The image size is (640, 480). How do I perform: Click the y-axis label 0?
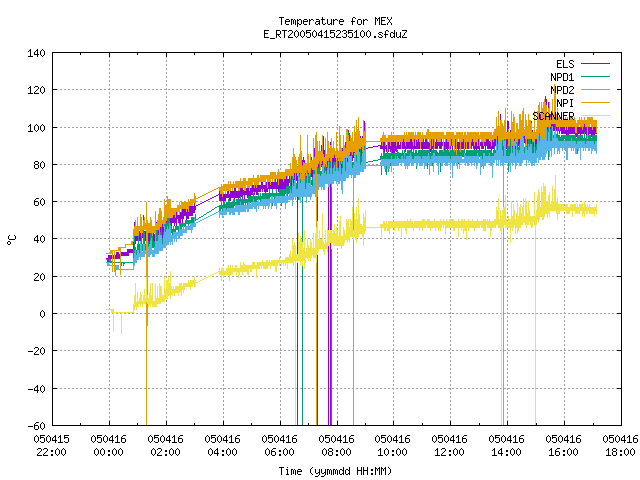(42, 314)
